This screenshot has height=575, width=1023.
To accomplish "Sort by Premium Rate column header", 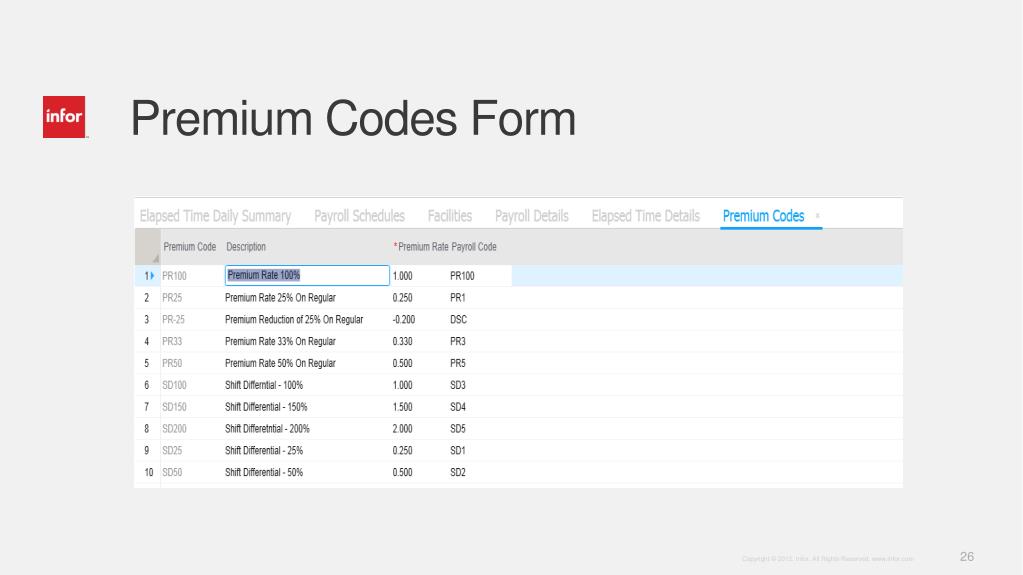I will coord(421,247).
